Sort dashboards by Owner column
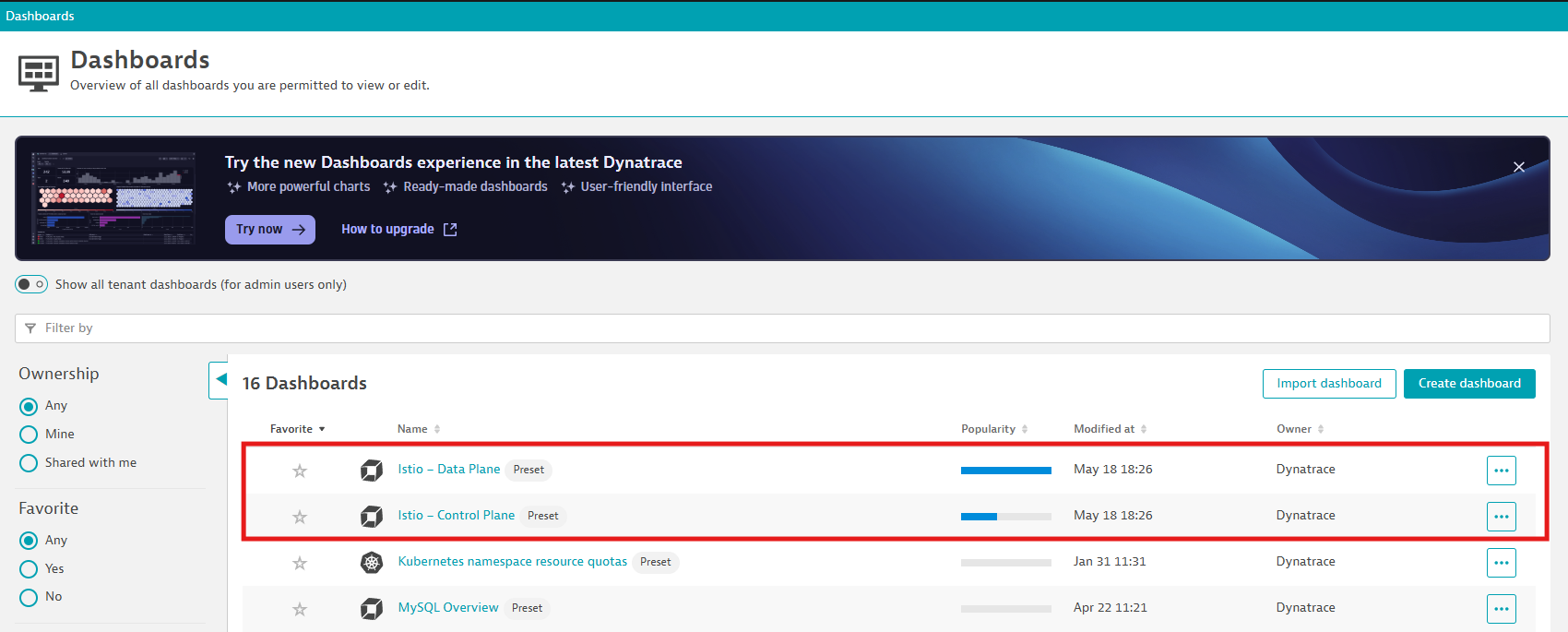Viewport: 1568px width, 632px height. click(x=1301, y=429)
